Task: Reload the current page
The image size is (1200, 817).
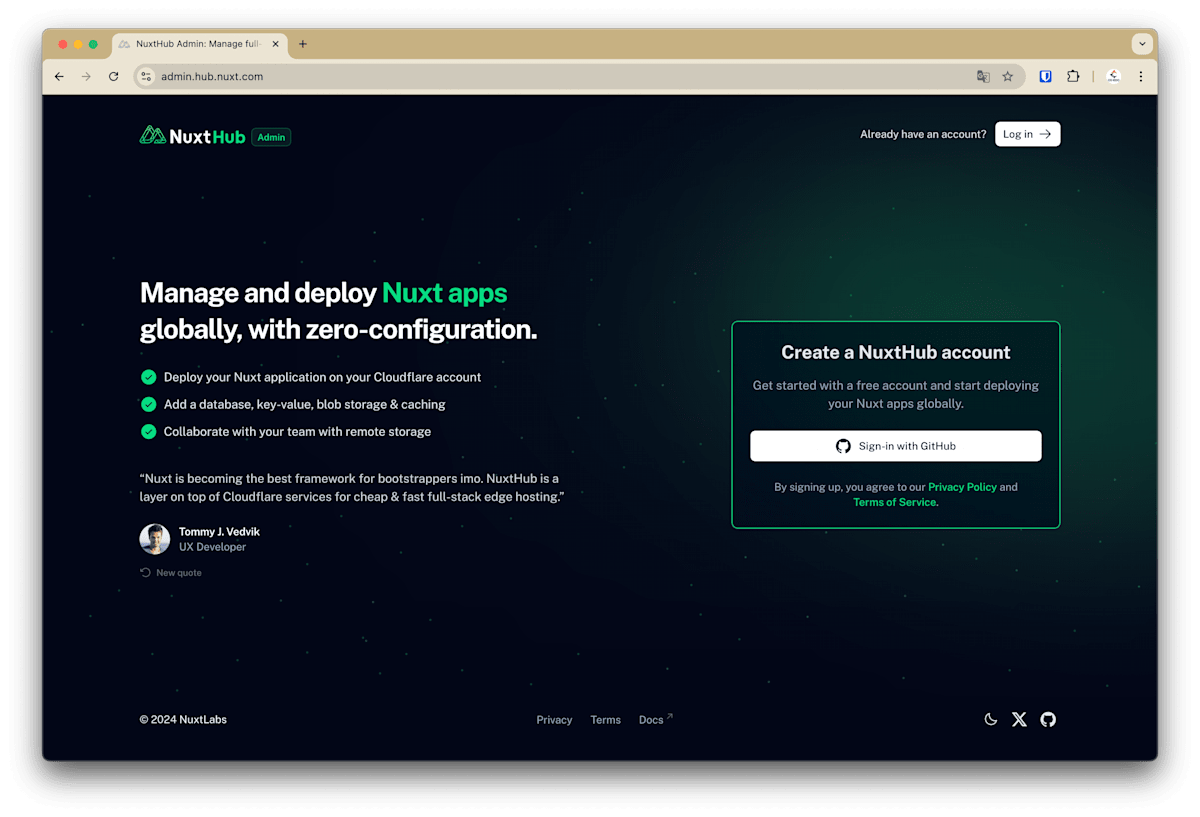Action: pos(113,76)
